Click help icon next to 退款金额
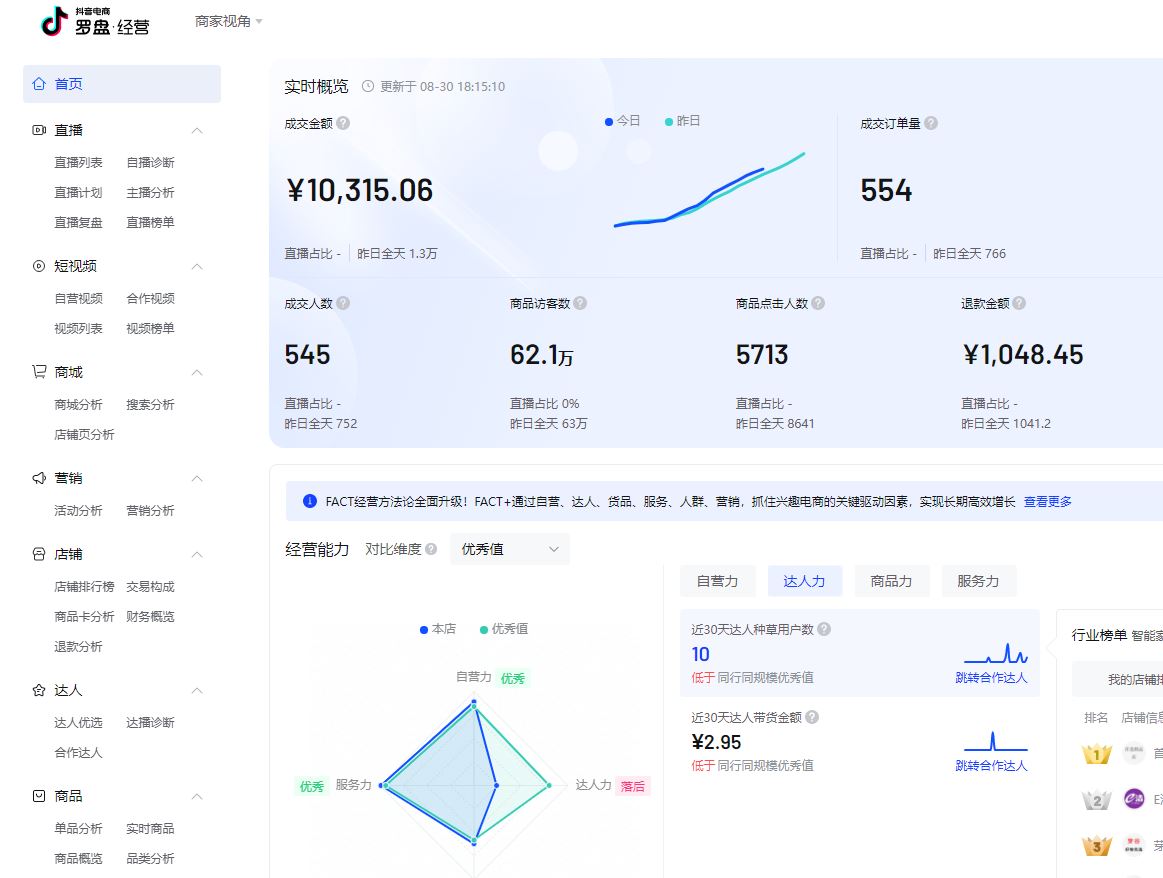This screenshot has width=1163, height=878. [x=1019, y=303]
